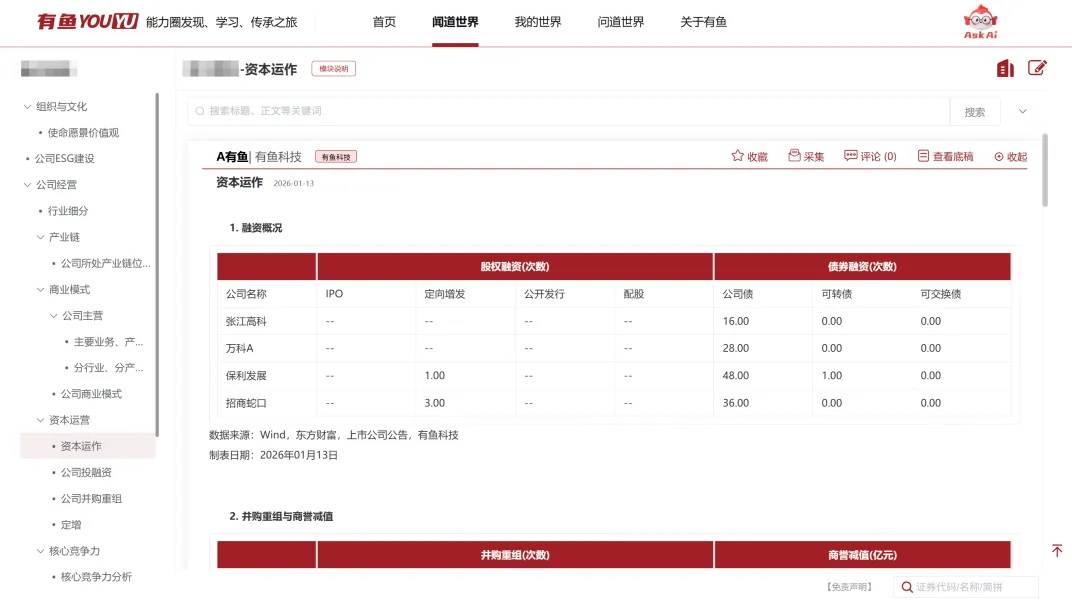Screen dimensions: 1072x601
Task: Click the YOUYU logo
Action: 88,22
